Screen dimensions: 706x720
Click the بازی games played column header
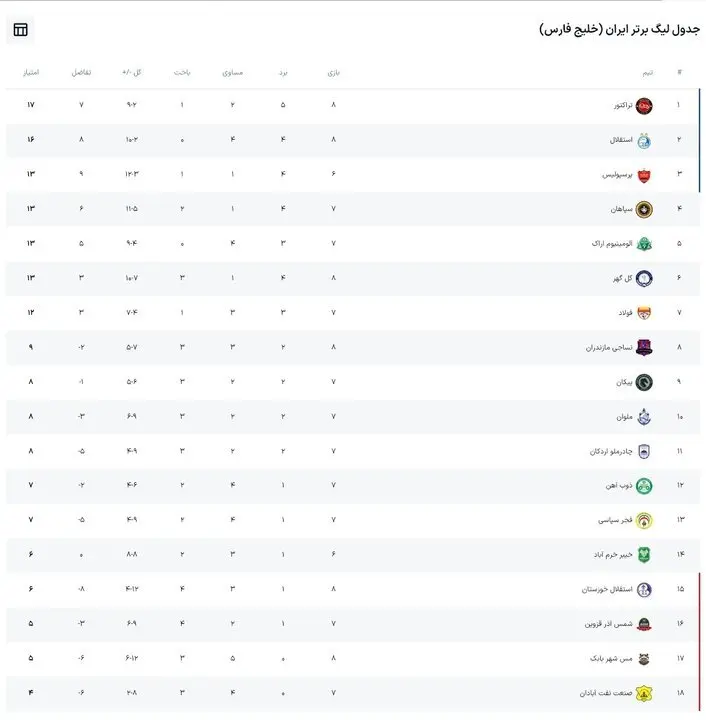click(334, 73)
